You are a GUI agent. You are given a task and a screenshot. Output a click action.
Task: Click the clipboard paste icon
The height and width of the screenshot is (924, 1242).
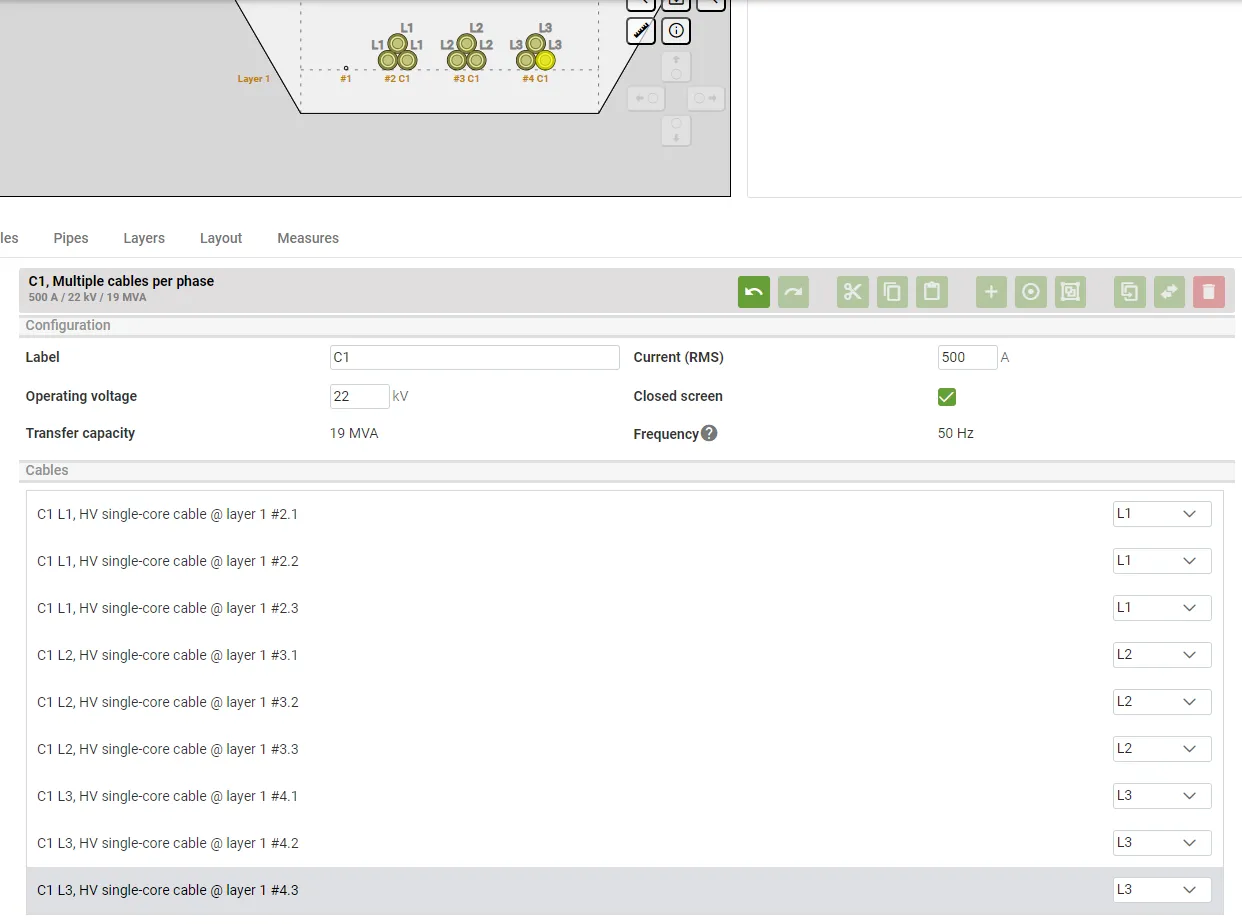tap(931, 292)
